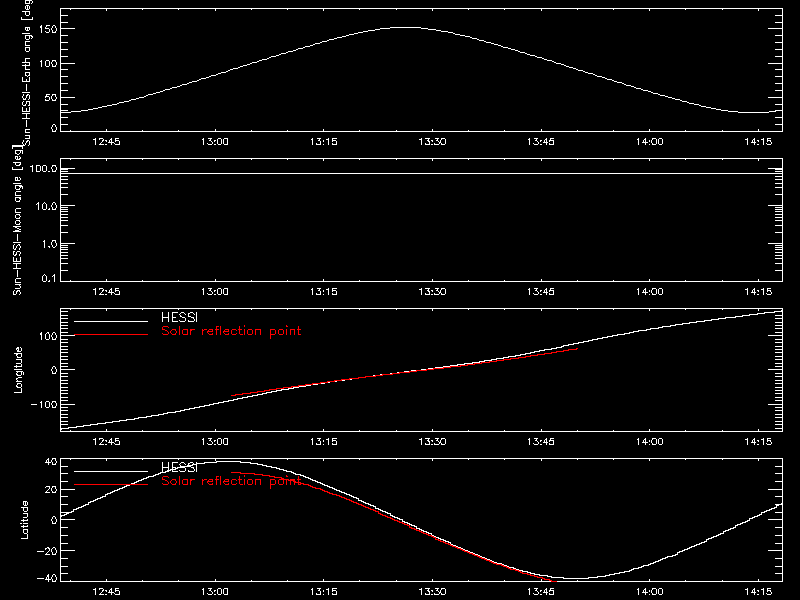Click 13:30 time label under Longitude plot
Image resolution: width=800 pixels, height=600 pixels.
coord(432,441)
